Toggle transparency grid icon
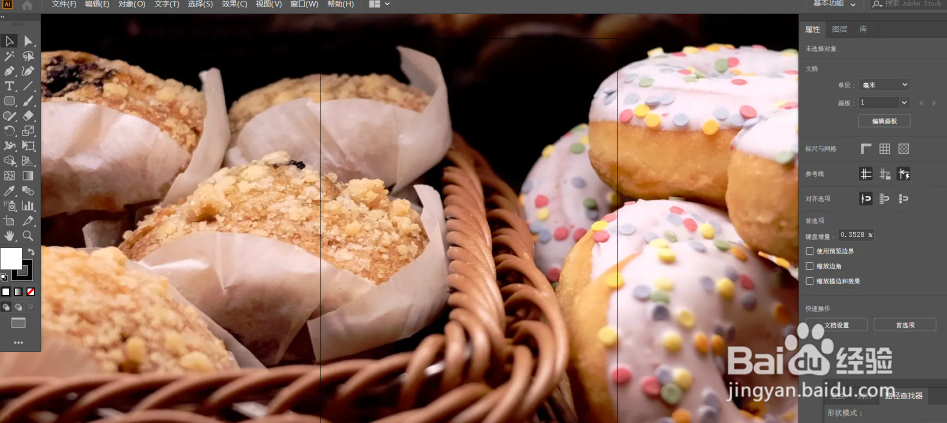The image size is (947, 423). click(904, 149)
